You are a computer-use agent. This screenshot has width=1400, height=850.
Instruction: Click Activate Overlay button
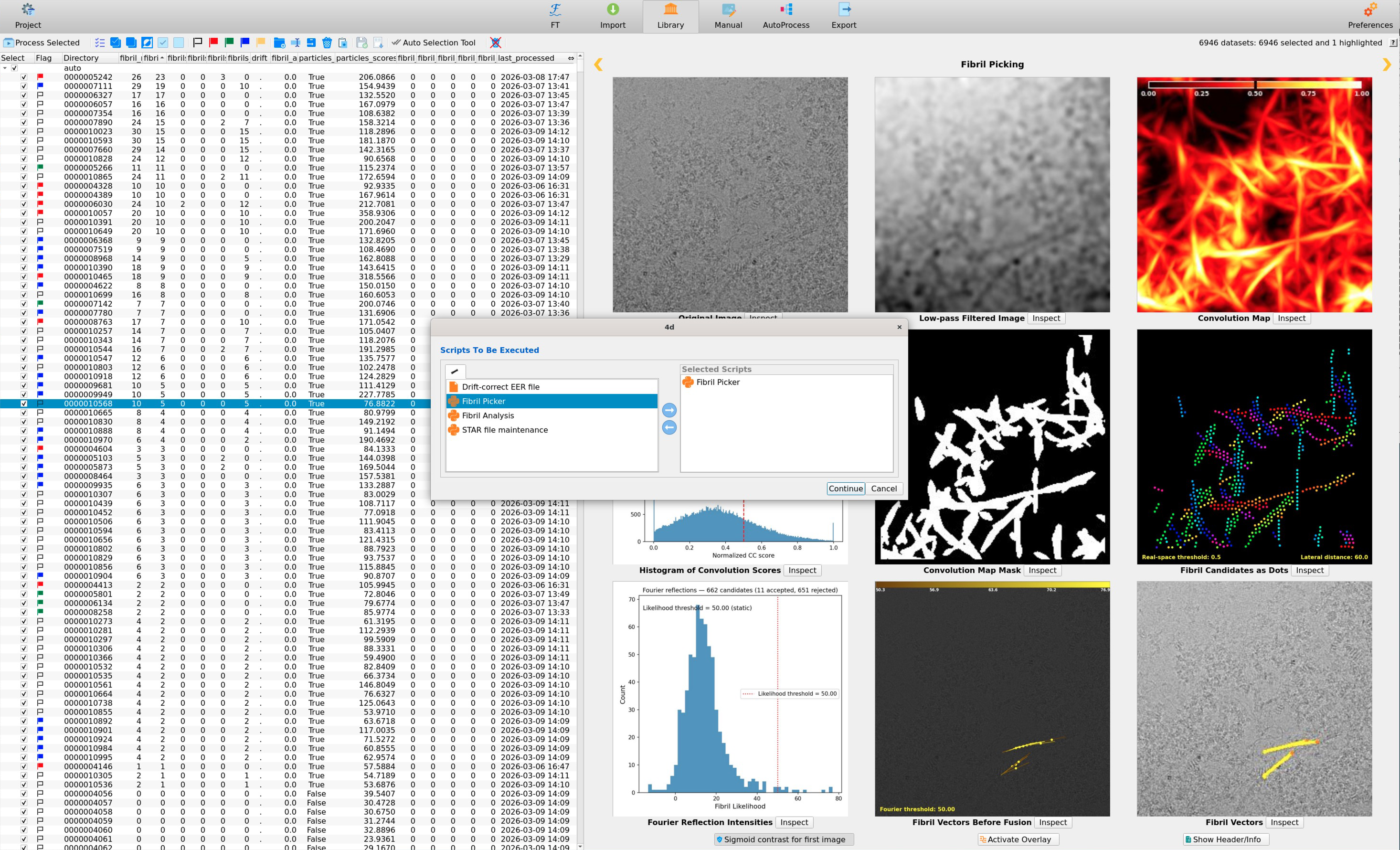[x=1018, y=839]
